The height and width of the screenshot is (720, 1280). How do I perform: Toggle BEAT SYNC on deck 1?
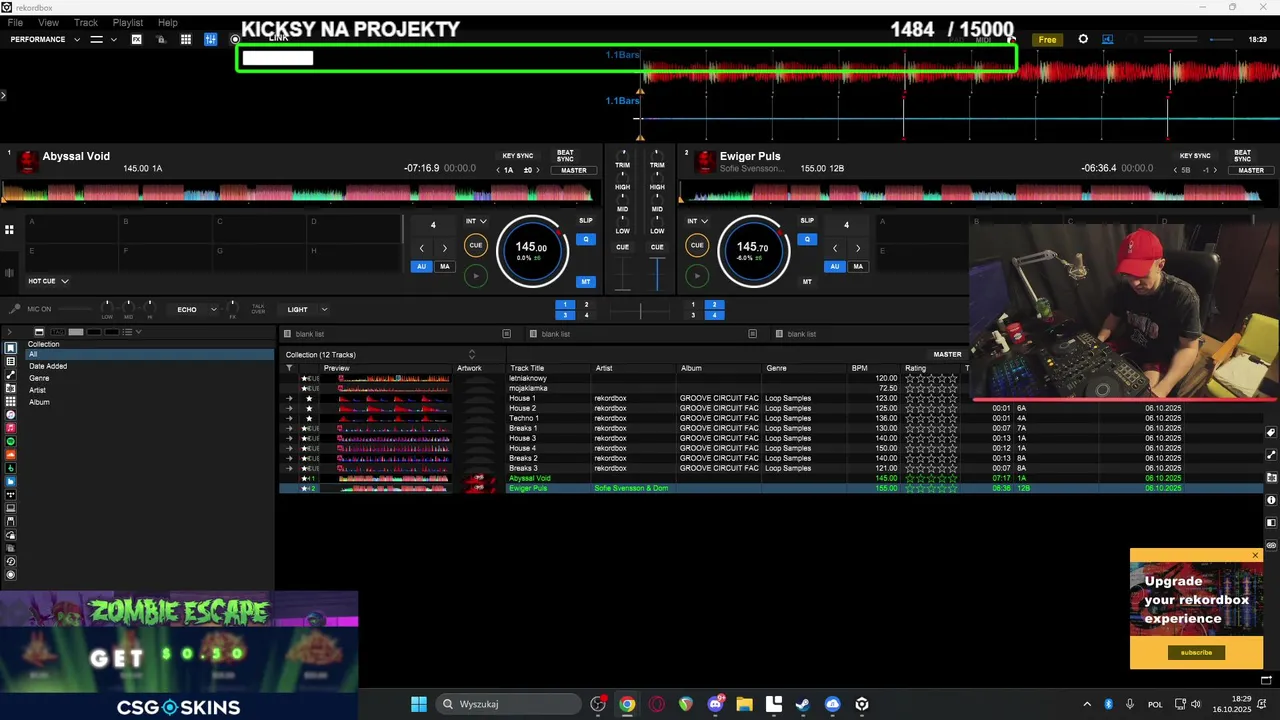[566, 156]
